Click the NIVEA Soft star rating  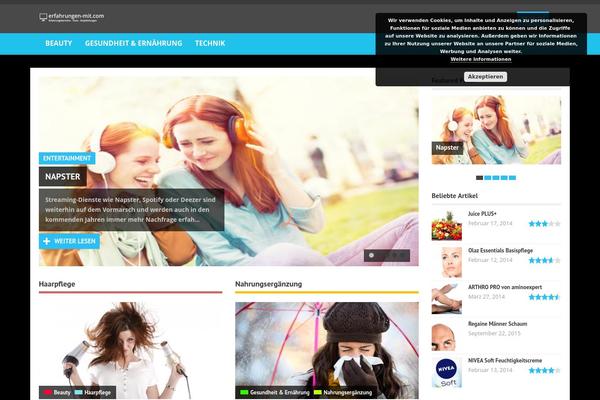pyautogui.click(x=545, y=371)
